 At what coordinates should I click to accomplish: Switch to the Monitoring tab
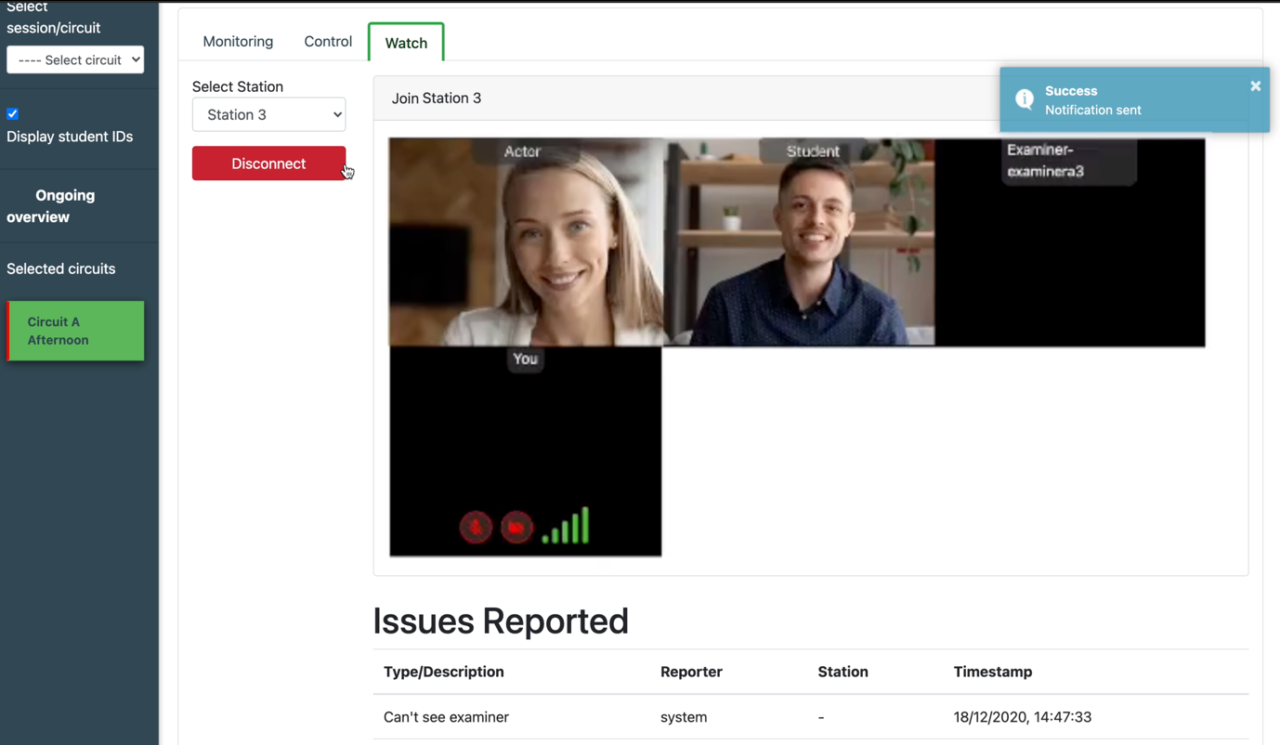[238, 42]
